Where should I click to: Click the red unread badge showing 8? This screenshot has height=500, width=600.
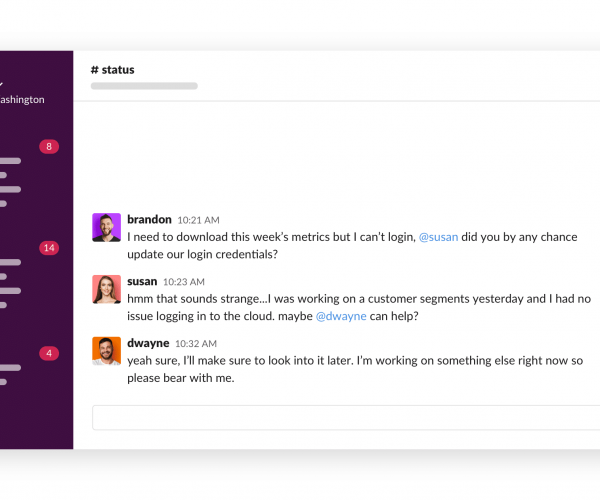click(x=49, y=147)
